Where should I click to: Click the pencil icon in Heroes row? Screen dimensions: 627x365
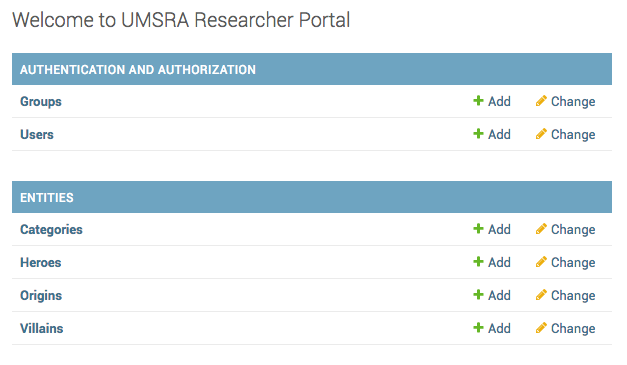point(541,262)
